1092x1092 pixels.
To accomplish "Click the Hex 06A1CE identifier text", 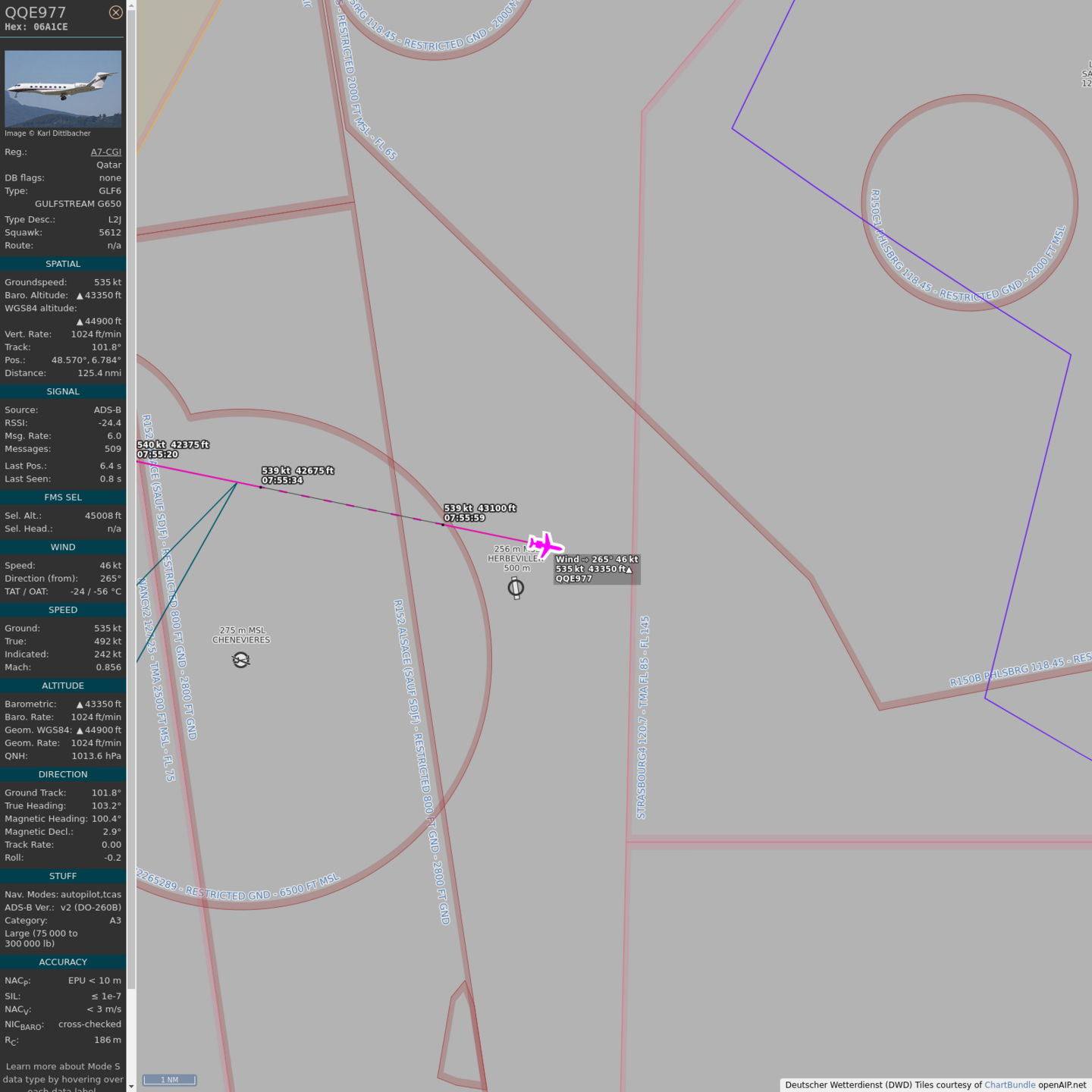I will click(36, 27).
